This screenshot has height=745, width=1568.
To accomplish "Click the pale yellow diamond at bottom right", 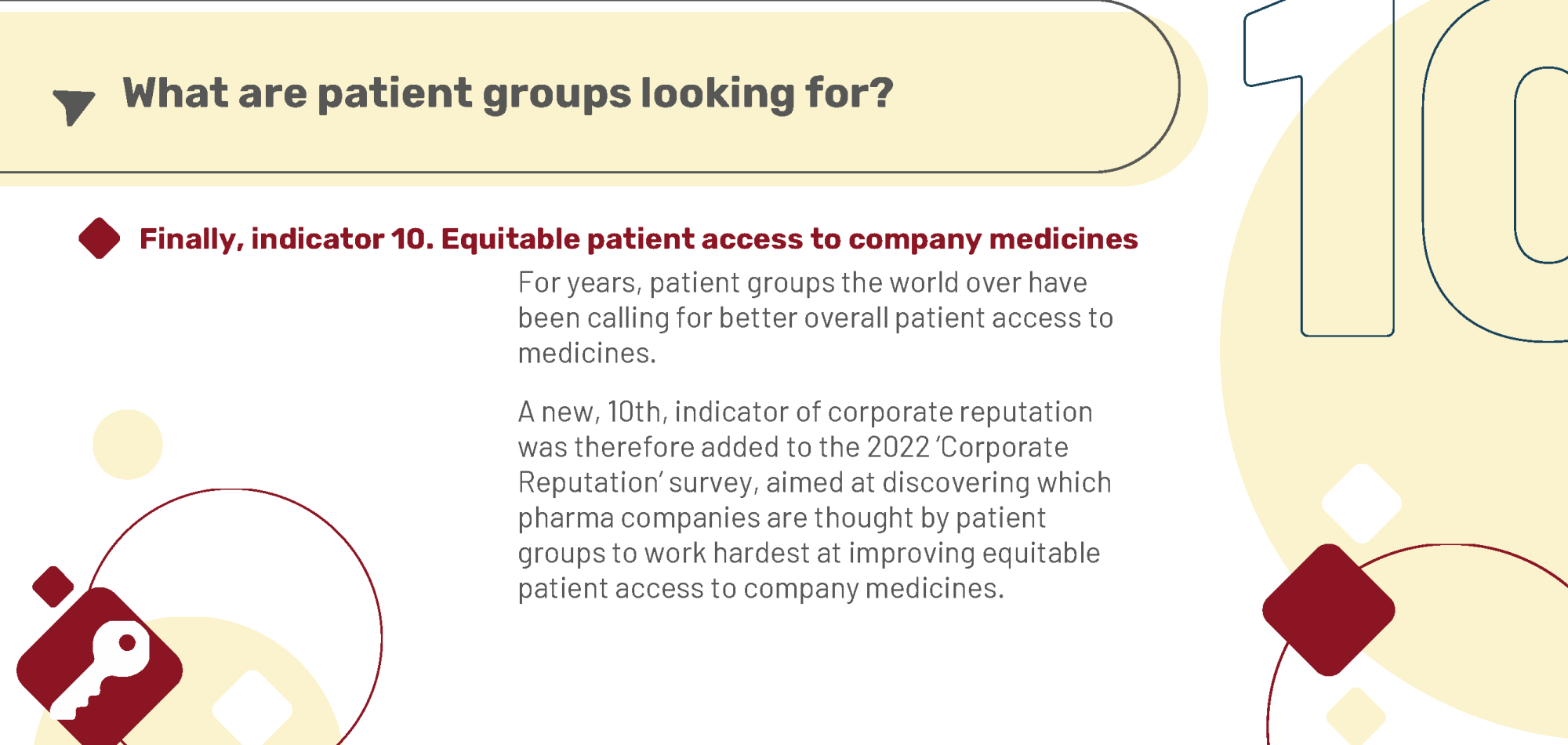I will click(x=1356, y=717).
